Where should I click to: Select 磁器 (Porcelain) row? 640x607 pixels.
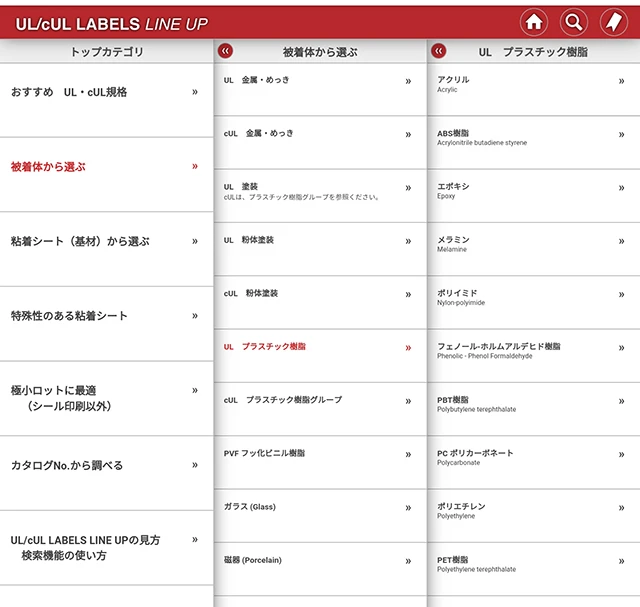tap(320, 569)
